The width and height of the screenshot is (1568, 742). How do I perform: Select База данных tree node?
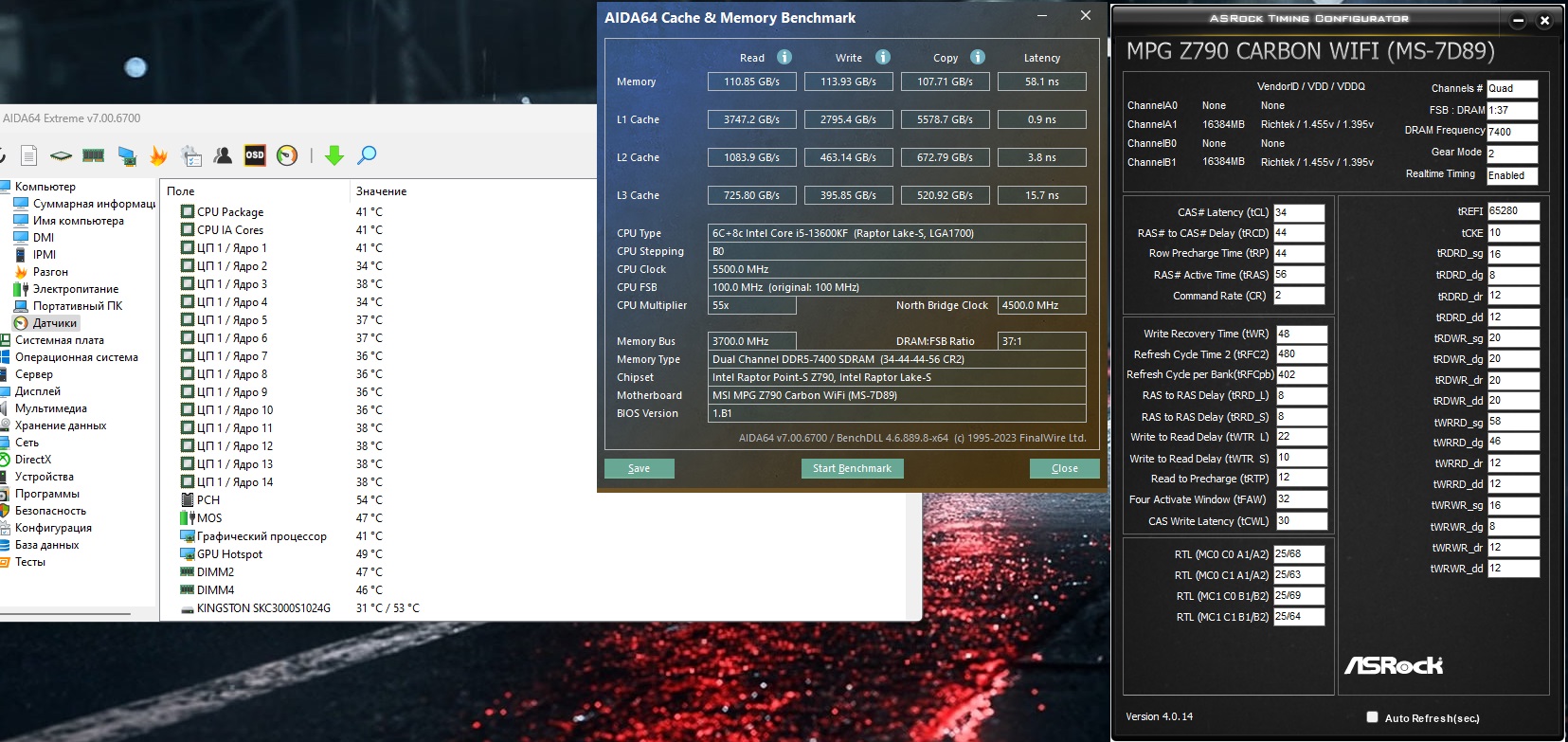46,545
